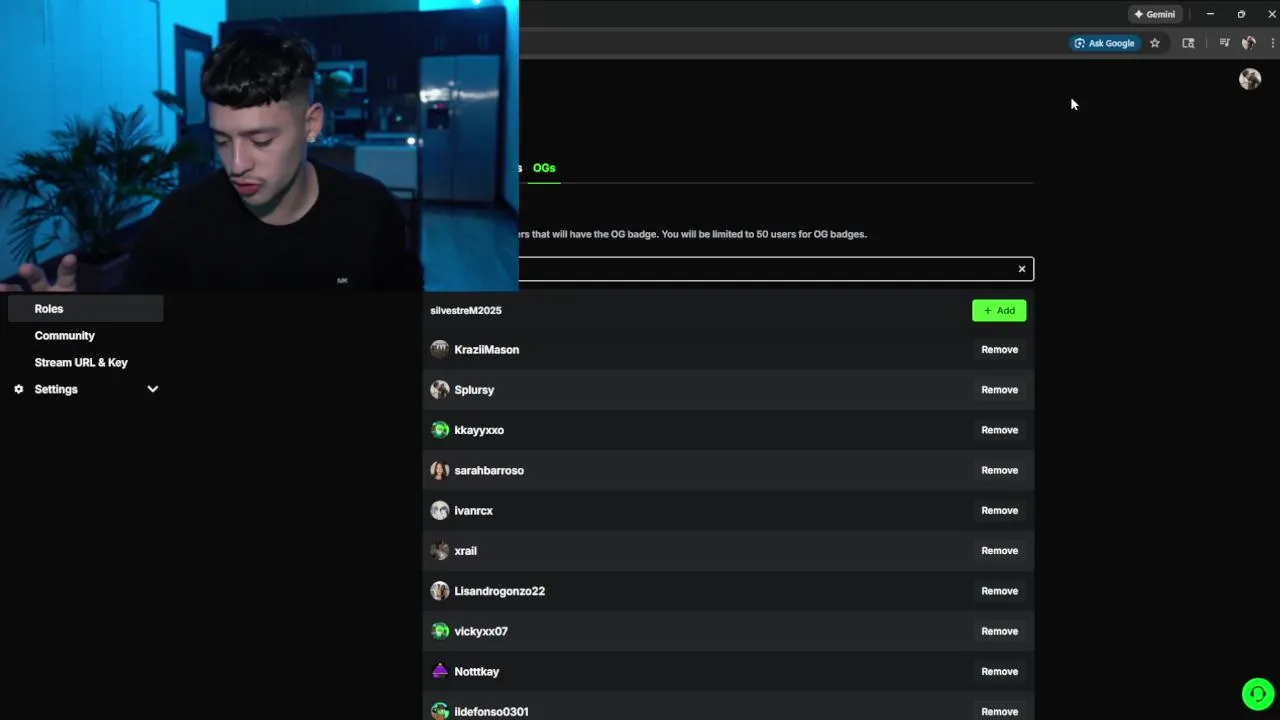1280x720 pixels.
Task: Add silvestreM2025 as an OG
Action: coord(999,311)
